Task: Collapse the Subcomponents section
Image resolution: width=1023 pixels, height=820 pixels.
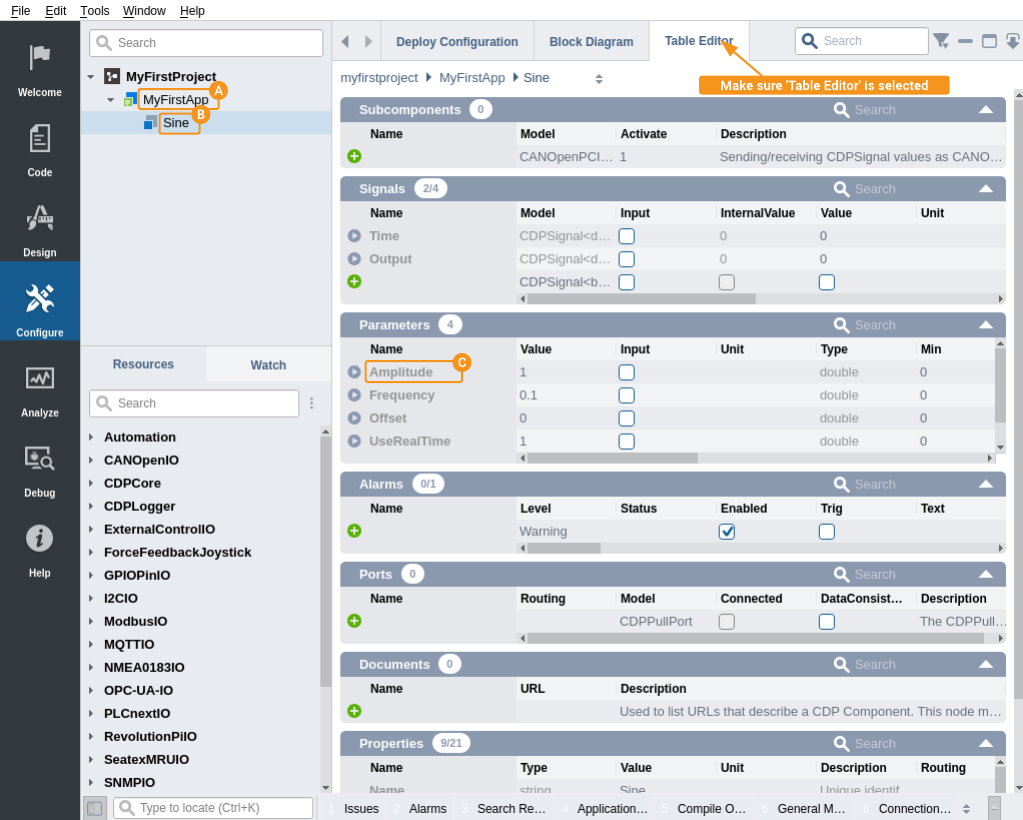Action: point(986,110)
